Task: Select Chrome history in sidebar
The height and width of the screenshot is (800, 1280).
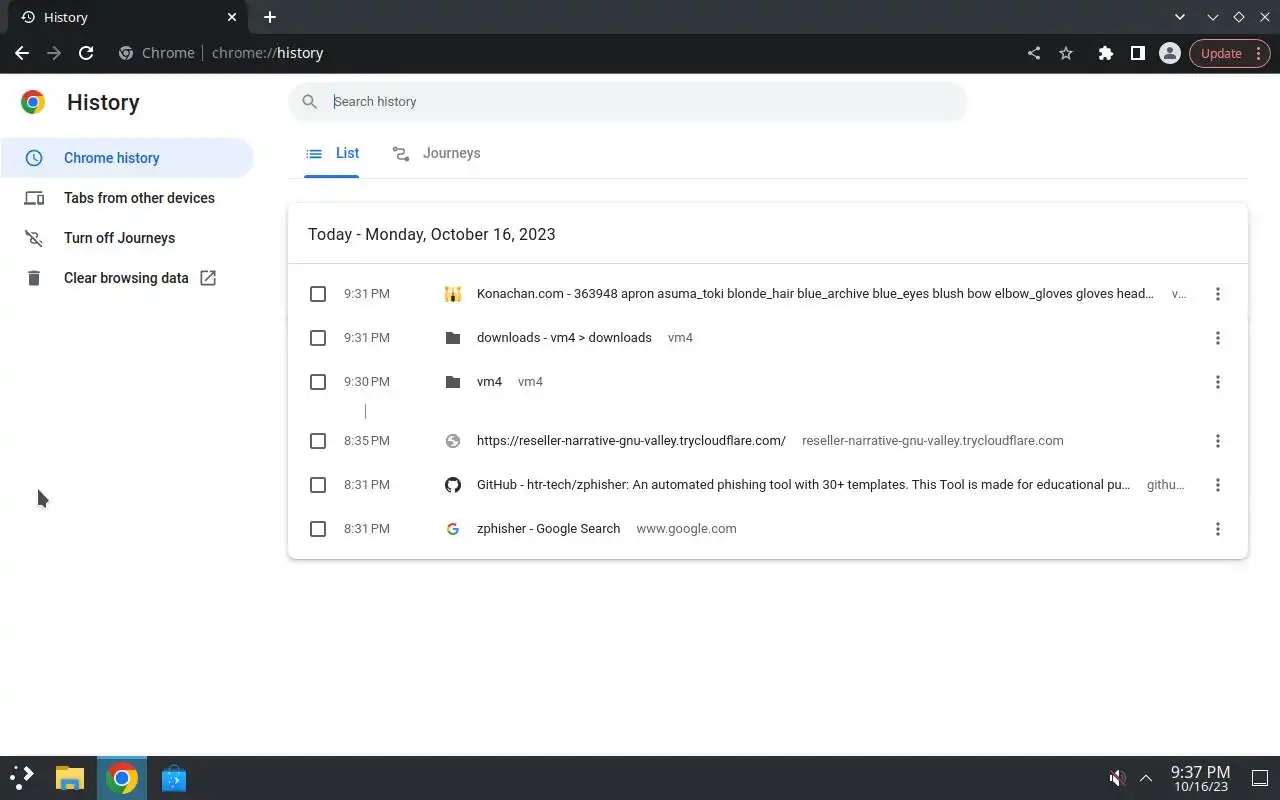Action: pos(127,158)
